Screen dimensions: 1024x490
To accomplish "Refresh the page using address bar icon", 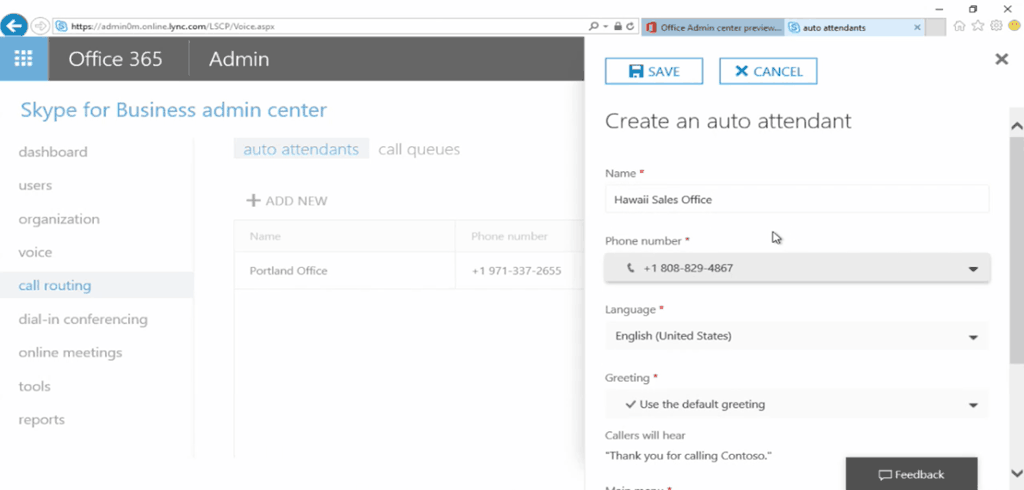I will (630, 26).
